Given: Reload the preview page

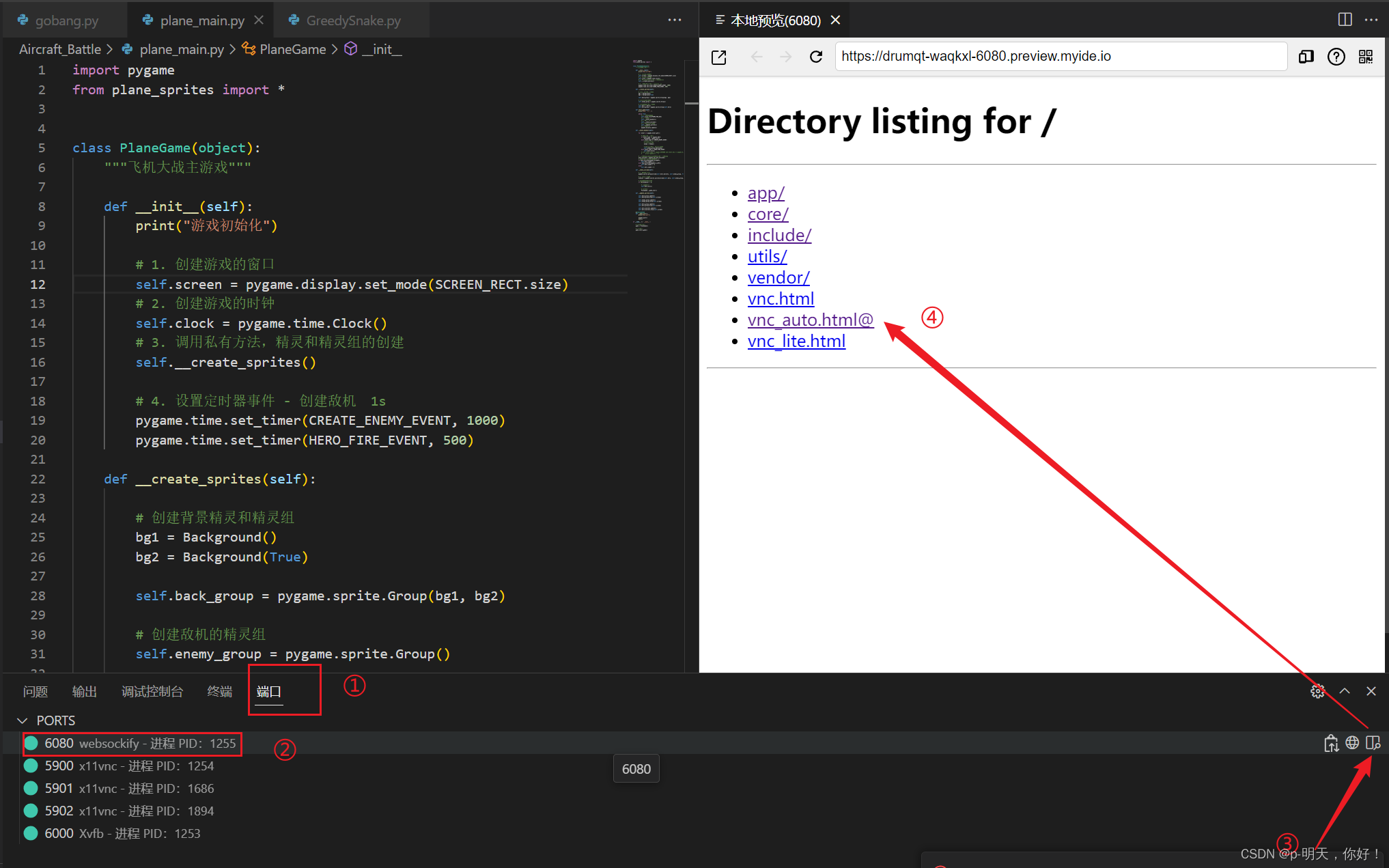Looking at the screenshot, I should pyautogui.click(x=816, y=57).
